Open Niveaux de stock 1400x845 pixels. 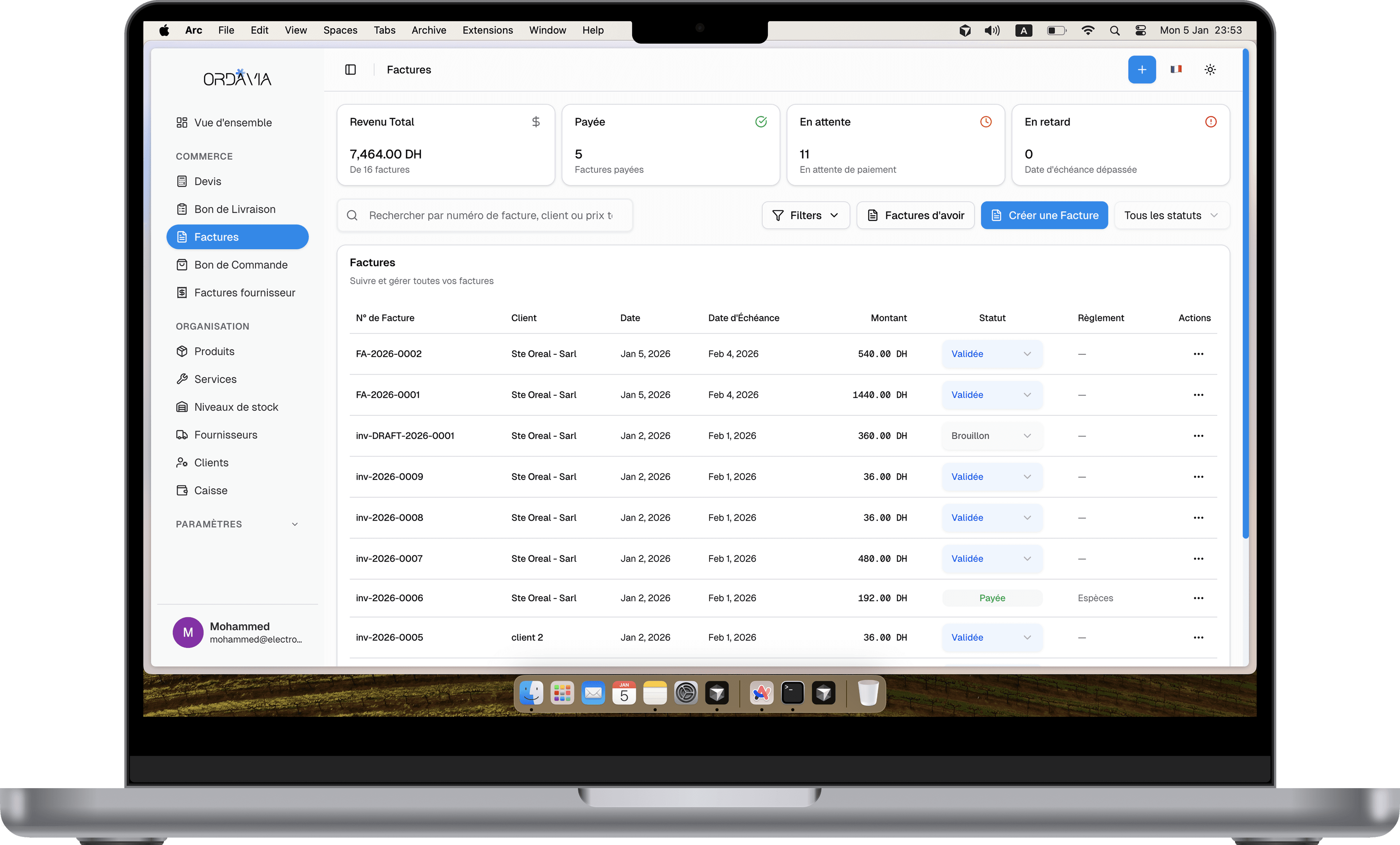[235, 407]
